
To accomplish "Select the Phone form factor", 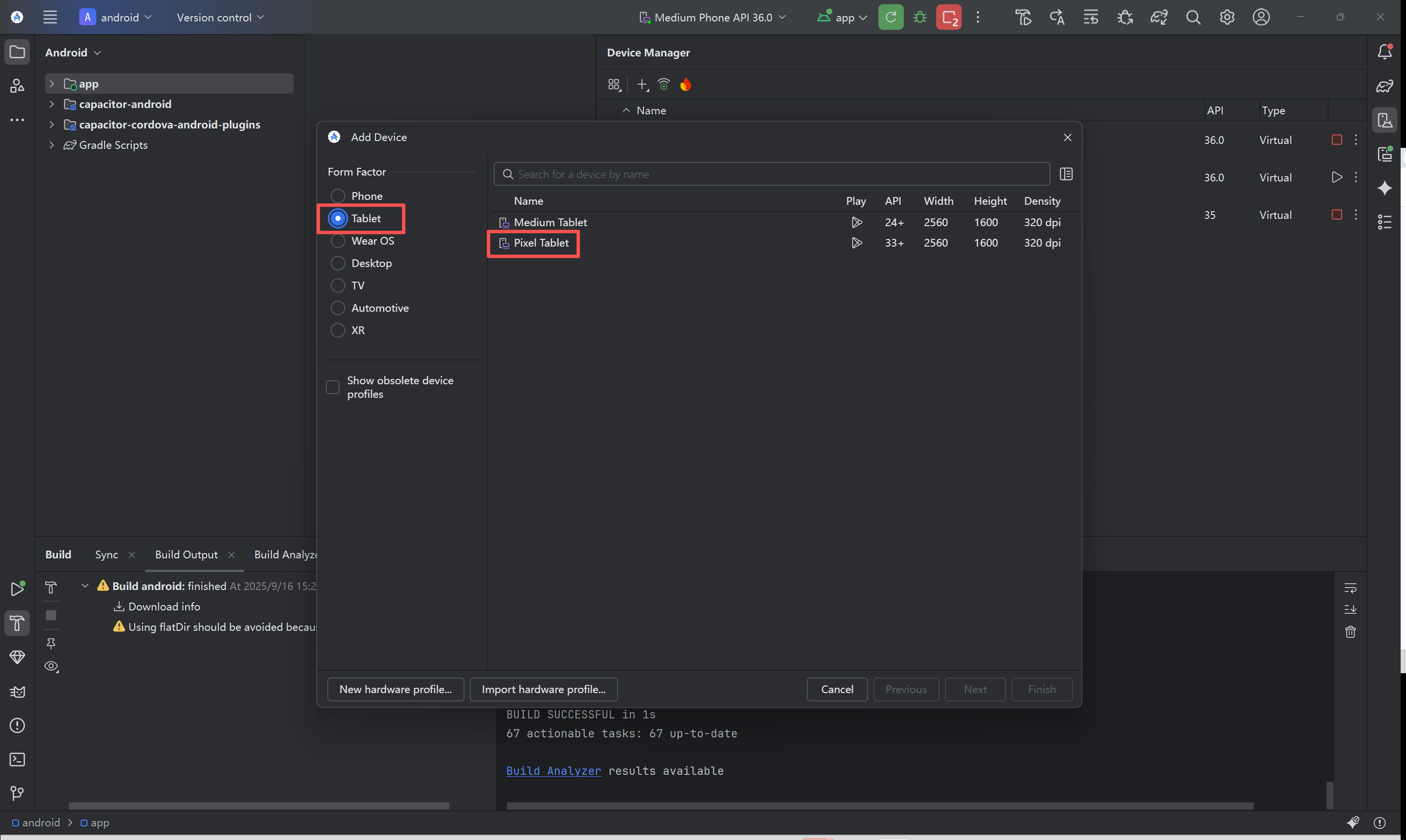I will point(338,196).
